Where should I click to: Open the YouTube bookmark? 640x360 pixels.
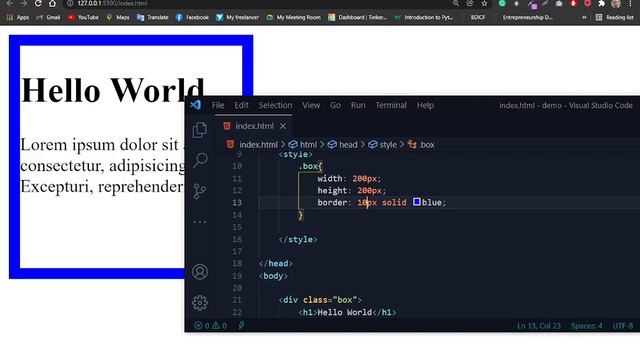click(83, 18)
